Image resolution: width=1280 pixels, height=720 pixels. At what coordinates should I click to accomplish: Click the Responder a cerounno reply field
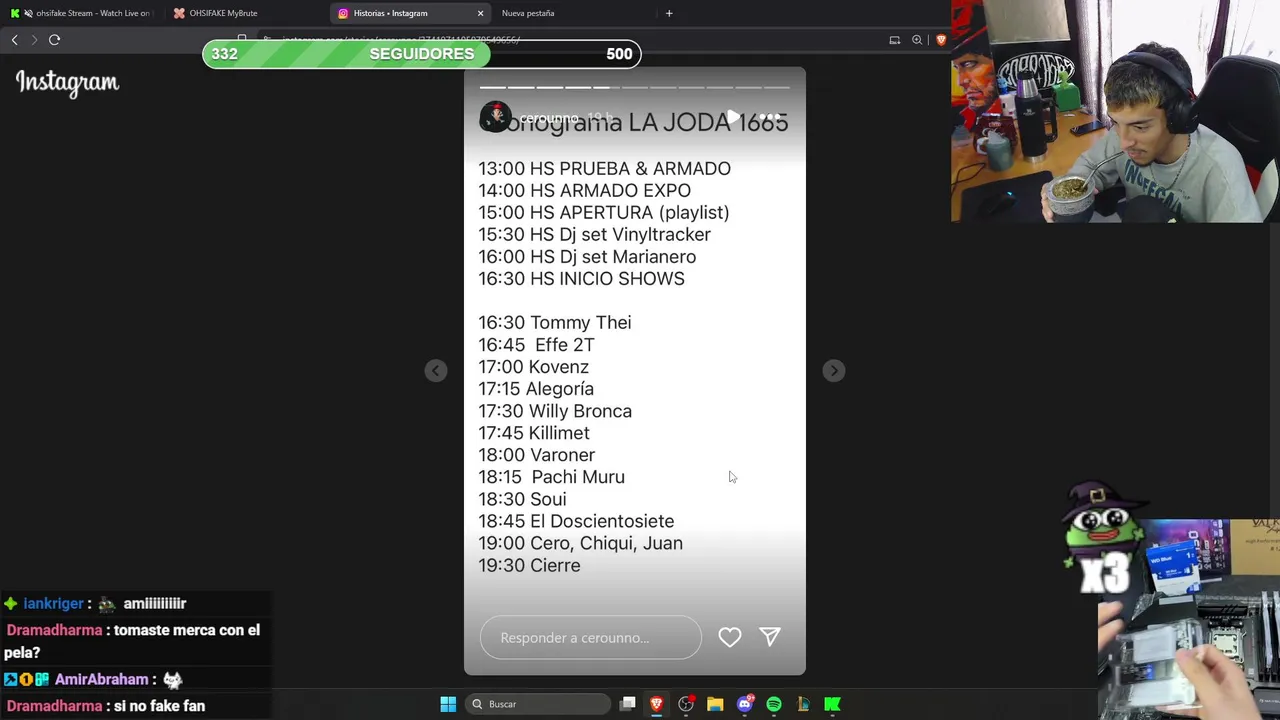click(590, 638)
